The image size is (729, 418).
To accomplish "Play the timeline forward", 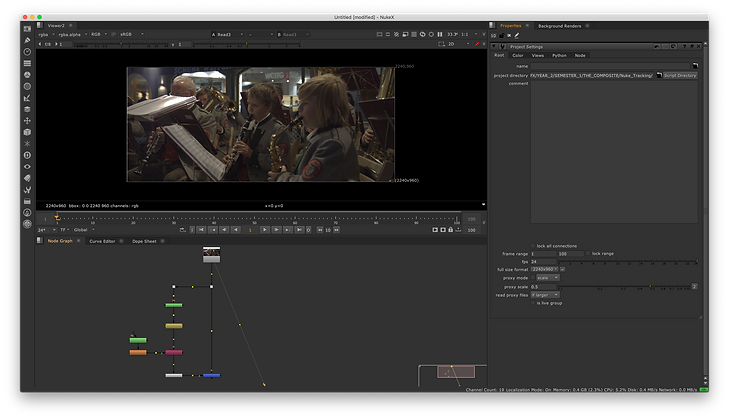I will (x=265, y=230).
